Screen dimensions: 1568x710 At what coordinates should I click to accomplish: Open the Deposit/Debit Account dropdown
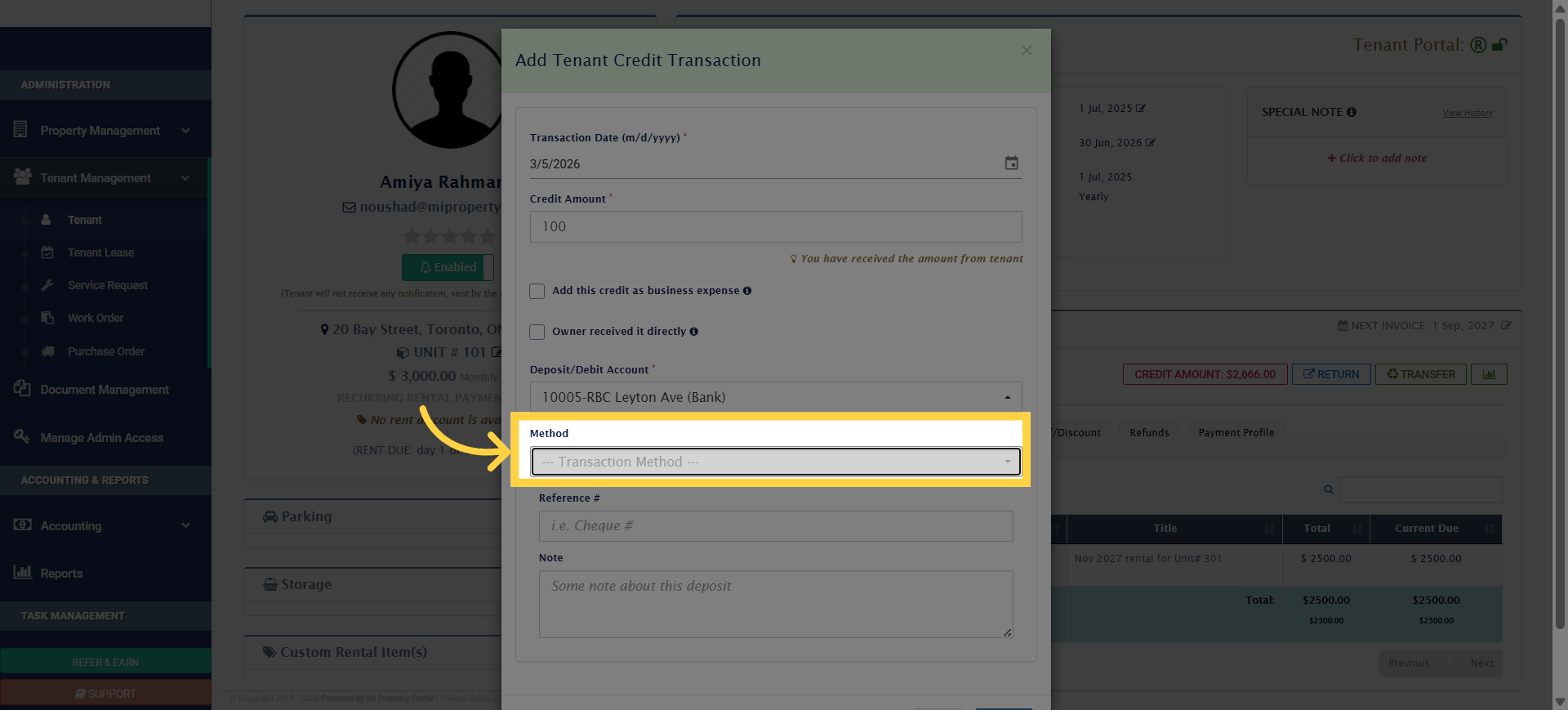pos(775,397)
